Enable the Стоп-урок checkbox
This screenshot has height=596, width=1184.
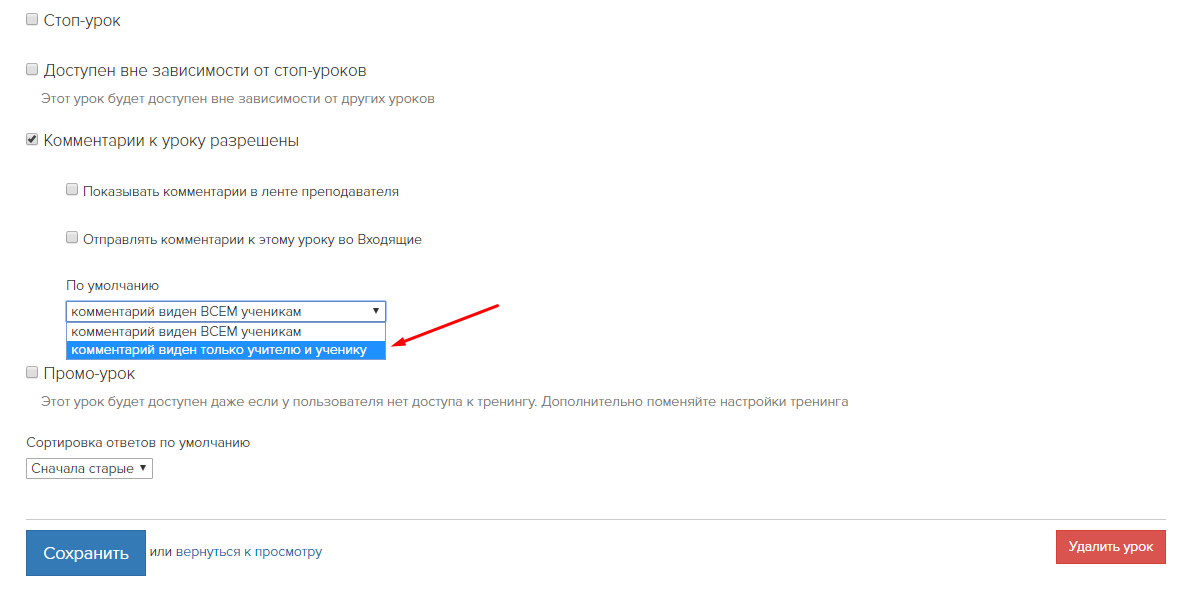pos(32,20)
